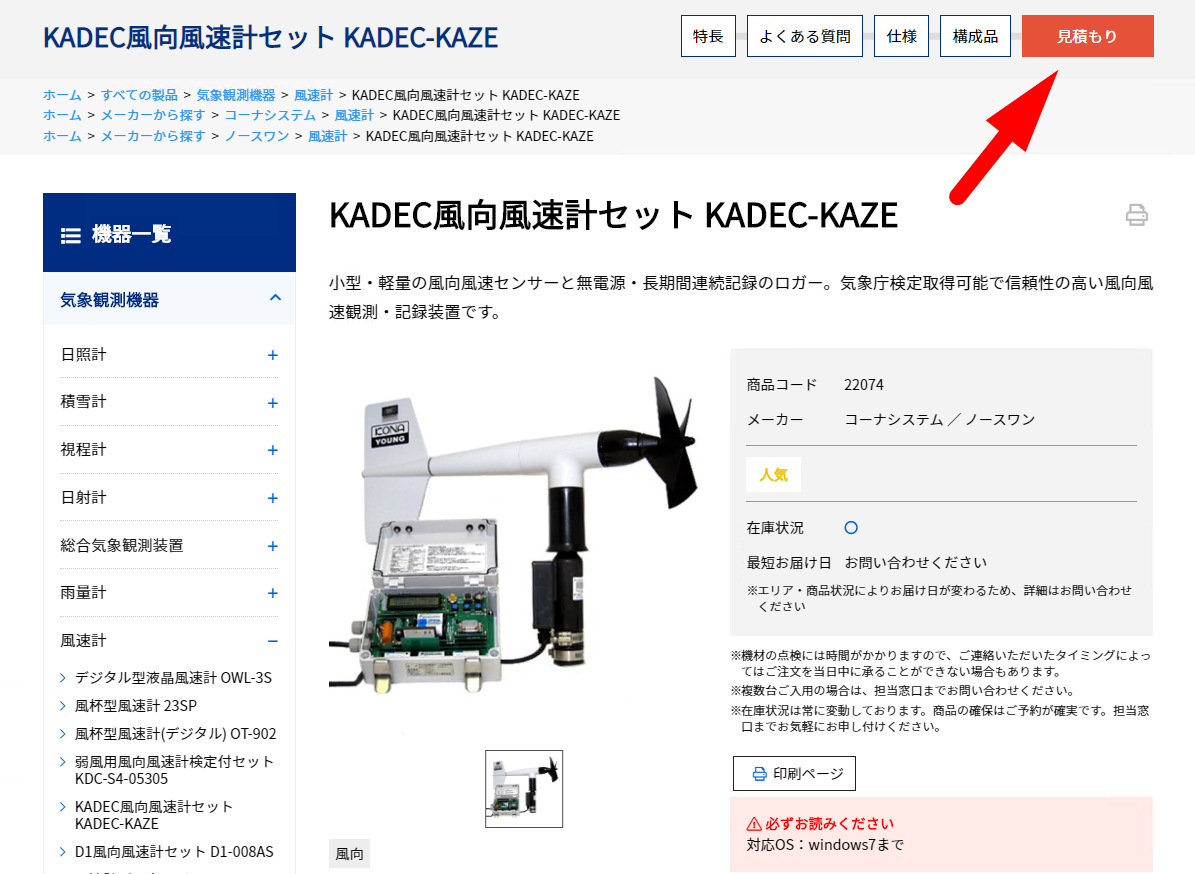Expand the 視程計 category

point(271,449)
